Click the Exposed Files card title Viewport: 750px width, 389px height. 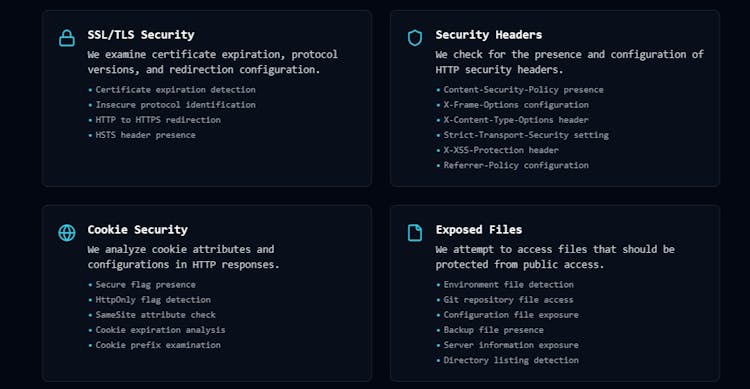pos(478,230)
